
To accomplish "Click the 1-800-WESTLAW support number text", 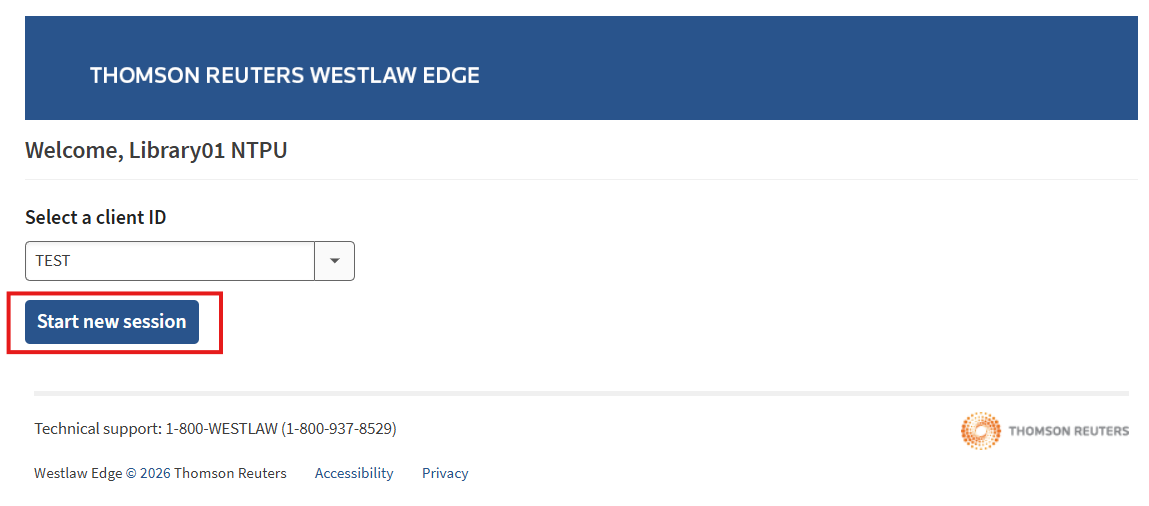I will (221, 429).
